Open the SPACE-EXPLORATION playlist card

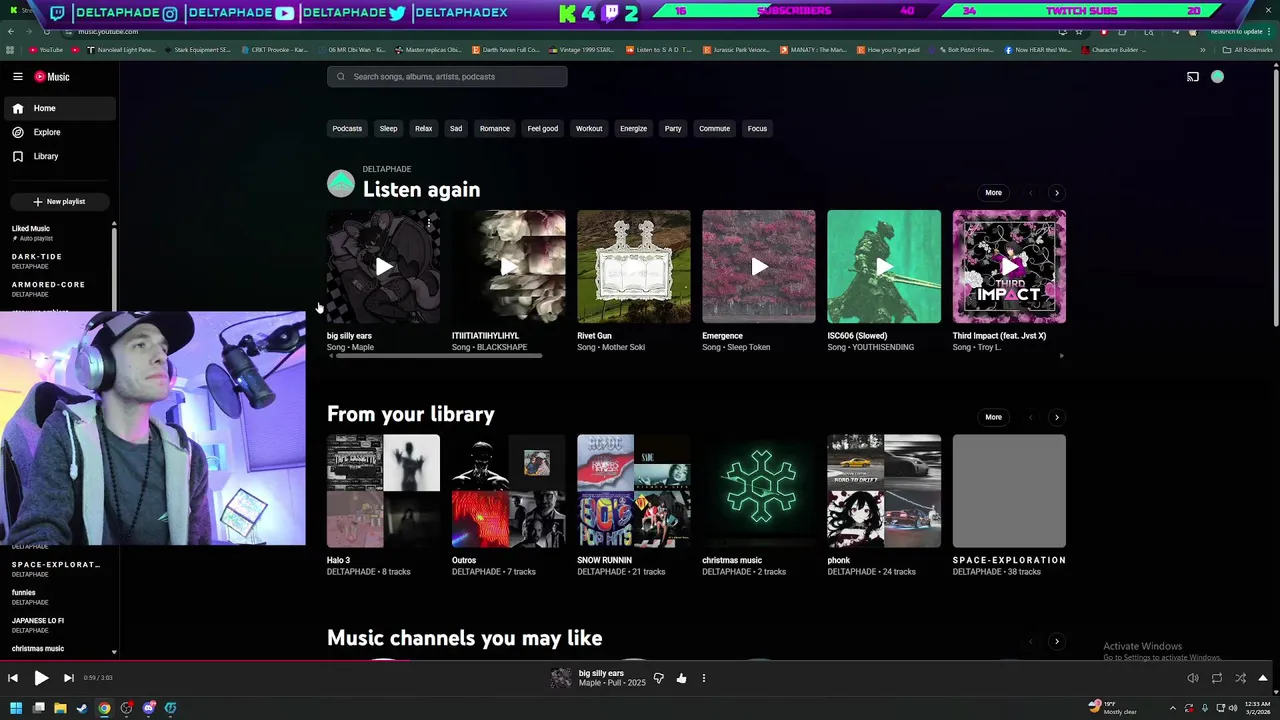1009,491
